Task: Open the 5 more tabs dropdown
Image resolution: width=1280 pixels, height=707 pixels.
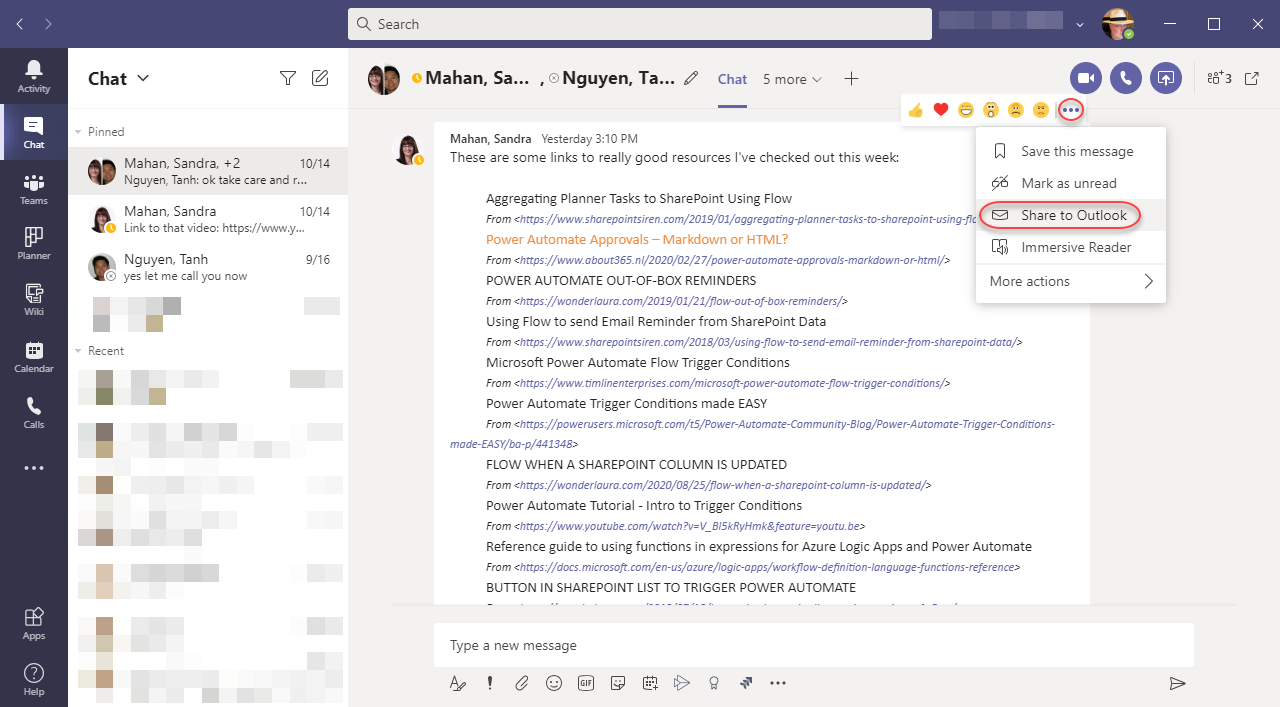Action: 792,78
